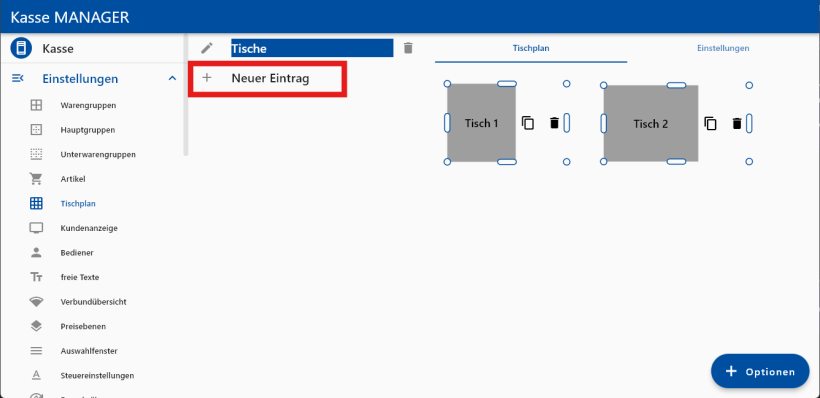This screenshot has height=398, width=820.
Task: Click the Bediener person icon
Action: (36, 253)
